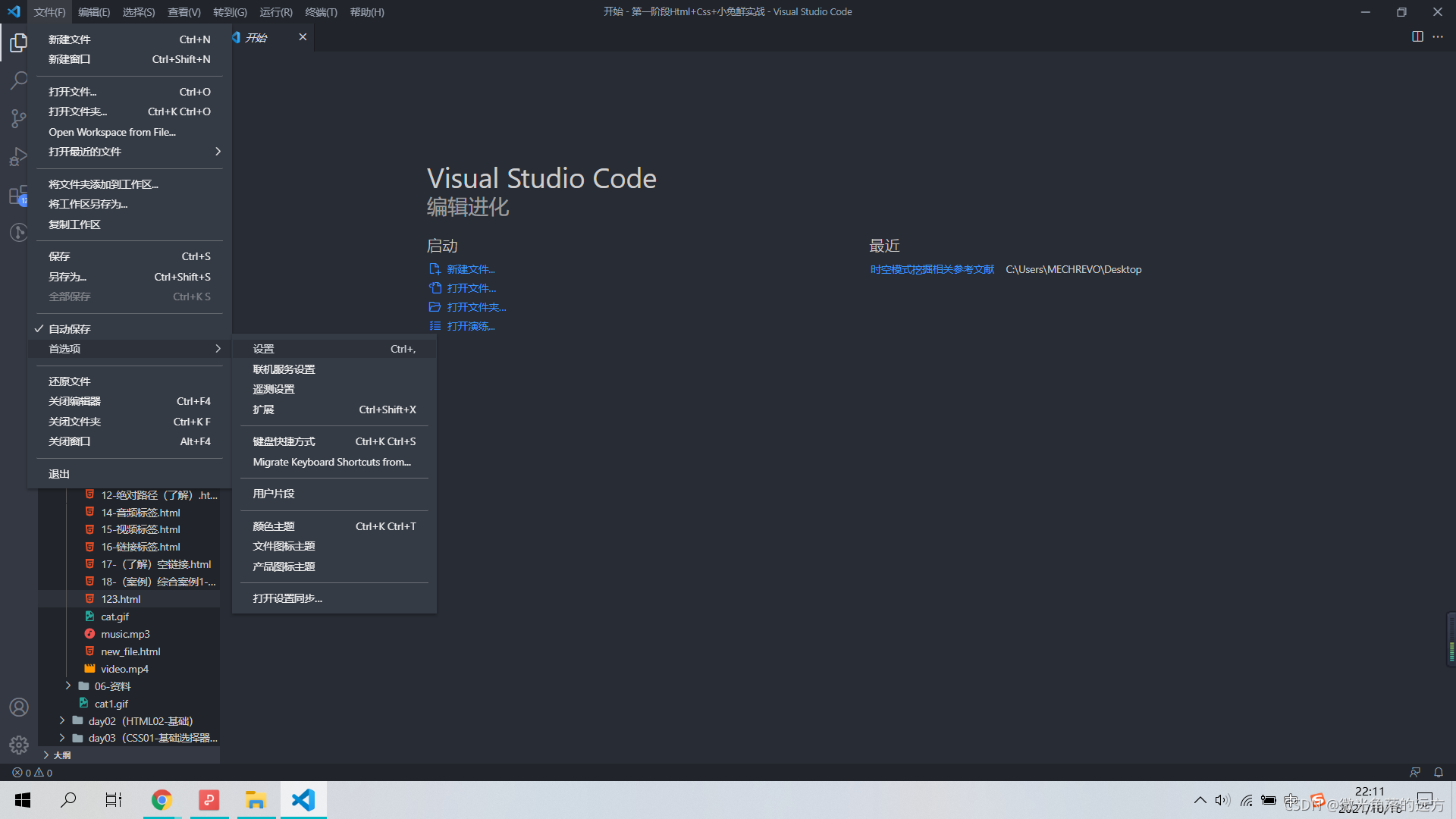1456x819 pixels.
Task: Open the 帮助(H) menu
Action: tap(367, 11)
